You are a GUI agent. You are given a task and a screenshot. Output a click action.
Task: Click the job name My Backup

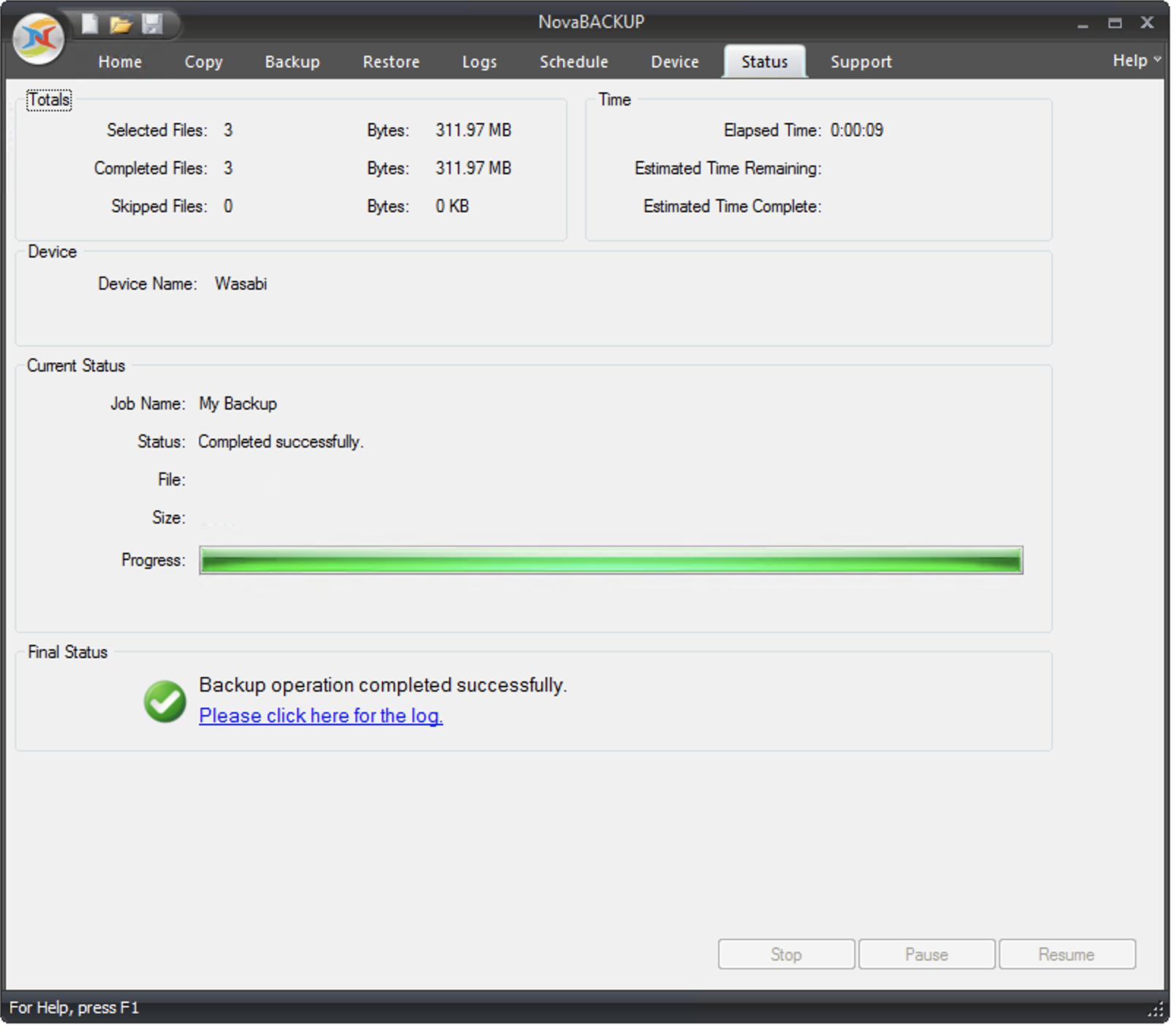239,405
